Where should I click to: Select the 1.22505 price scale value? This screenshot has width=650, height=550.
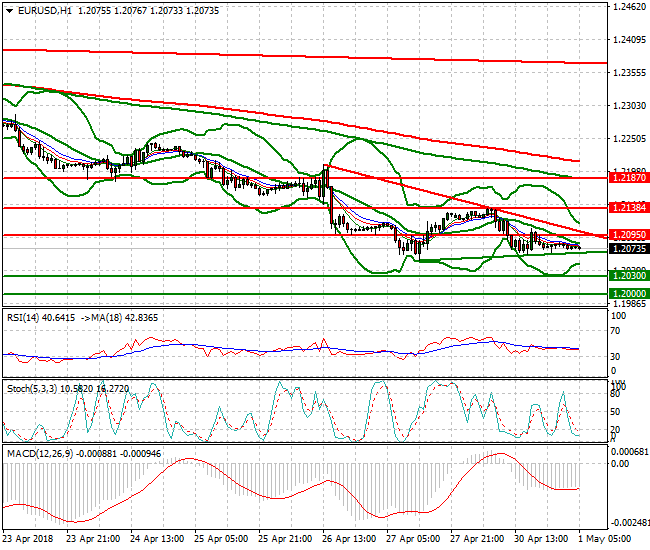(629, 138)
